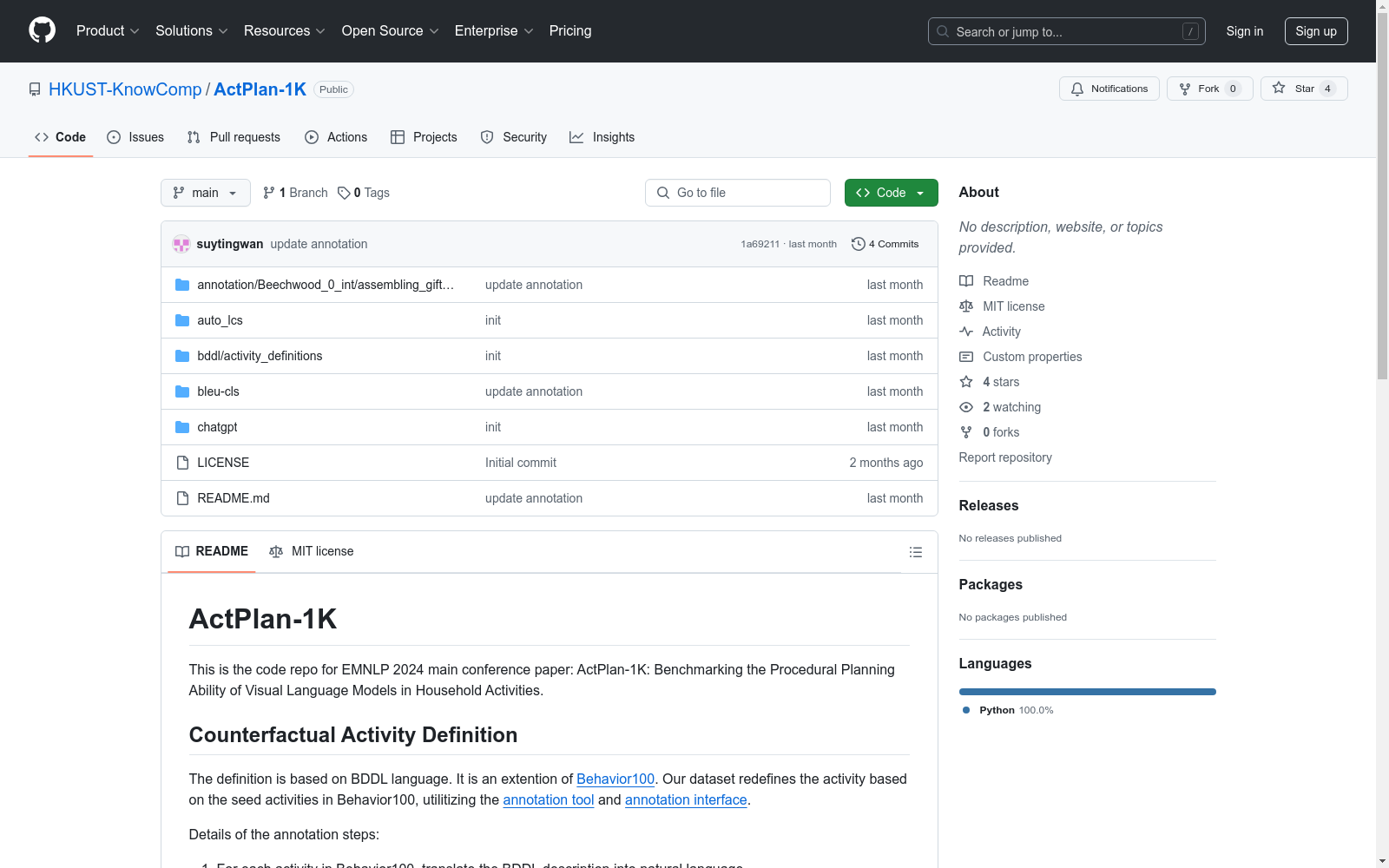Open the Pricing page
The height and width of the screenshot is (868, 1389).
tap(570, 31)
